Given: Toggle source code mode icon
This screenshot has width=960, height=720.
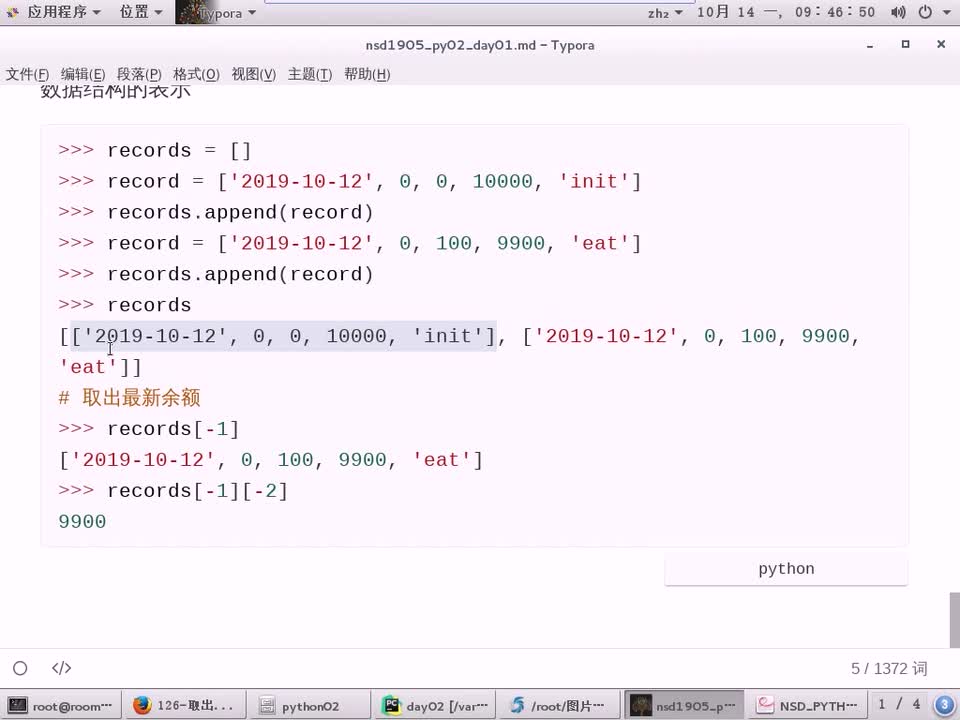Looking at the screenshot, I should coord(61,668).
